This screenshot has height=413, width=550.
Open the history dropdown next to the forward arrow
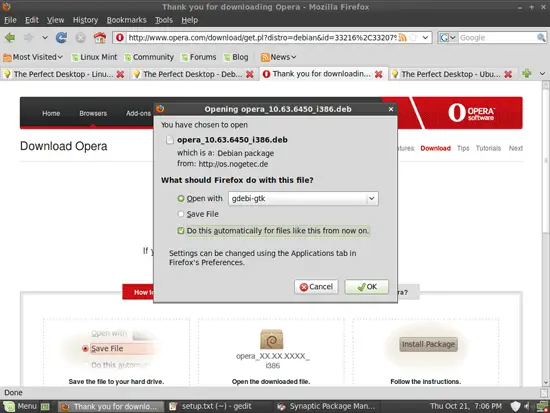tap(45, 38)
